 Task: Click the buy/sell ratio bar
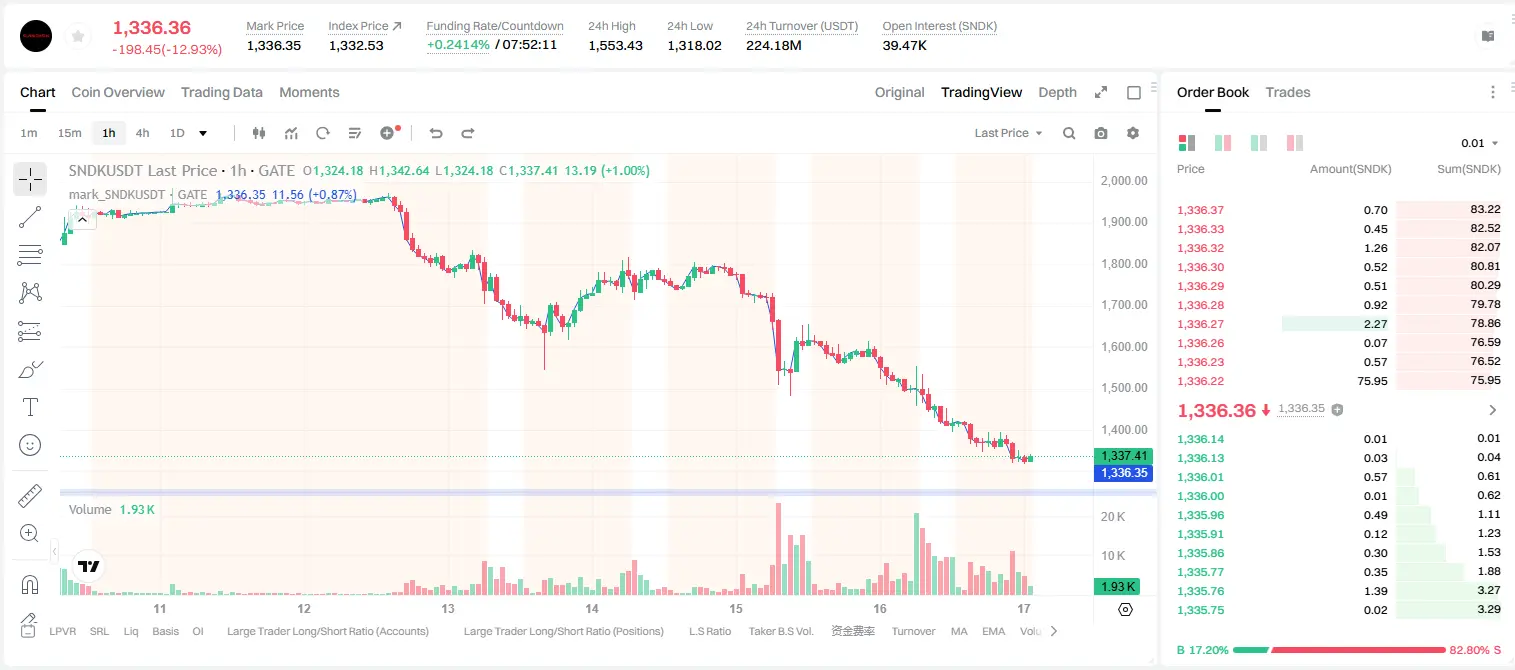(x=1340, y=650)
